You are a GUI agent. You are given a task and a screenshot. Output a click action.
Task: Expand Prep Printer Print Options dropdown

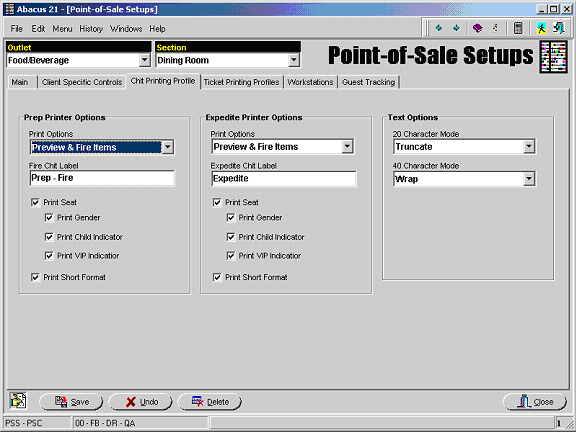(168, 147)
